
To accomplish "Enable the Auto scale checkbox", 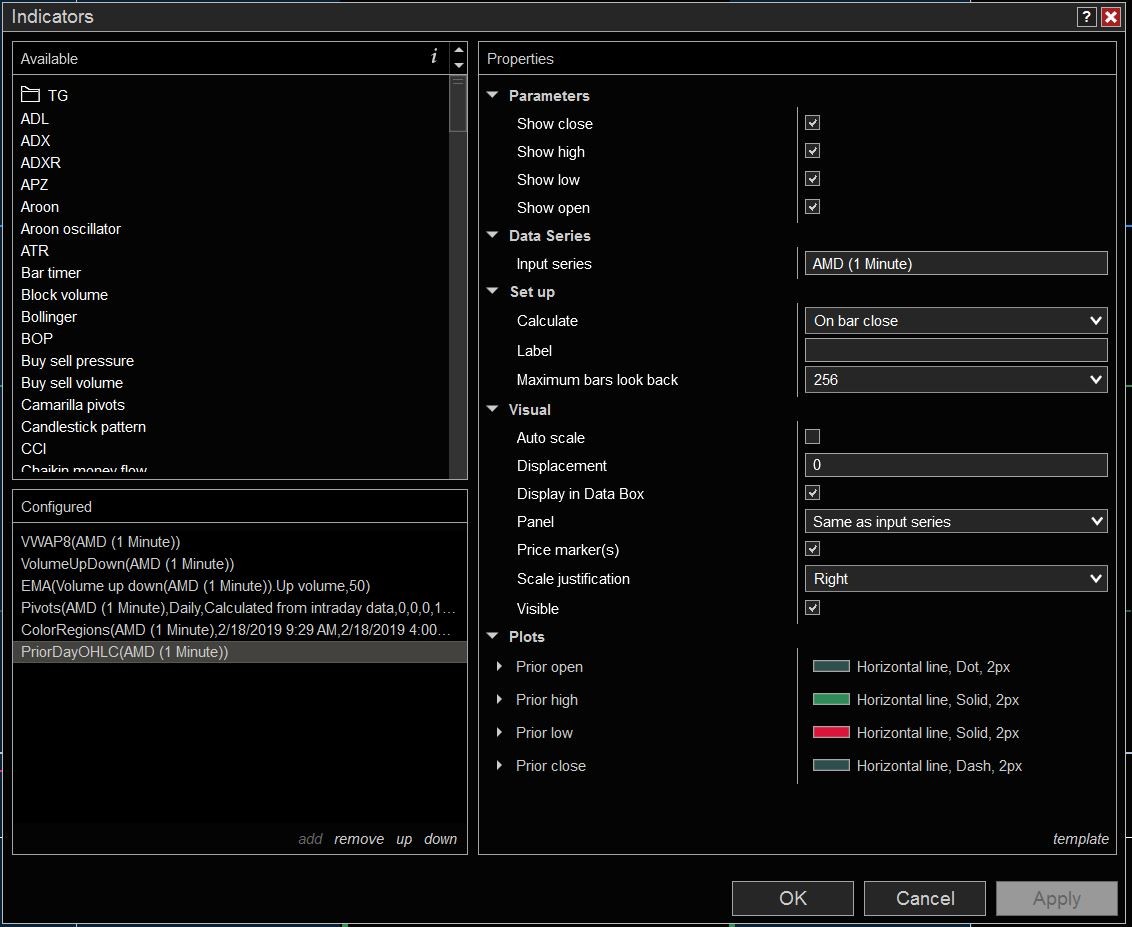I will click(812, 437).
